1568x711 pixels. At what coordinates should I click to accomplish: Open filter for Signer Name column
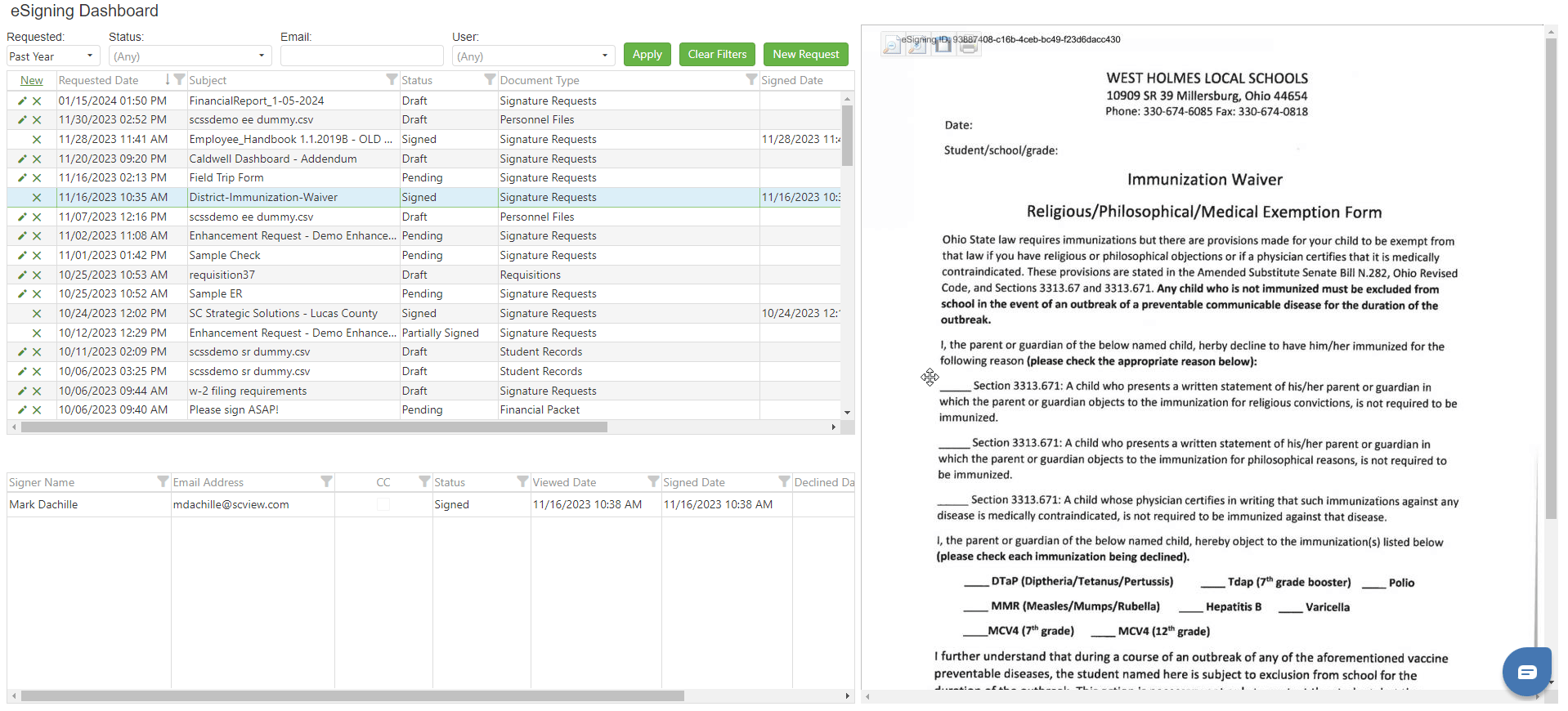pos(163,481)
